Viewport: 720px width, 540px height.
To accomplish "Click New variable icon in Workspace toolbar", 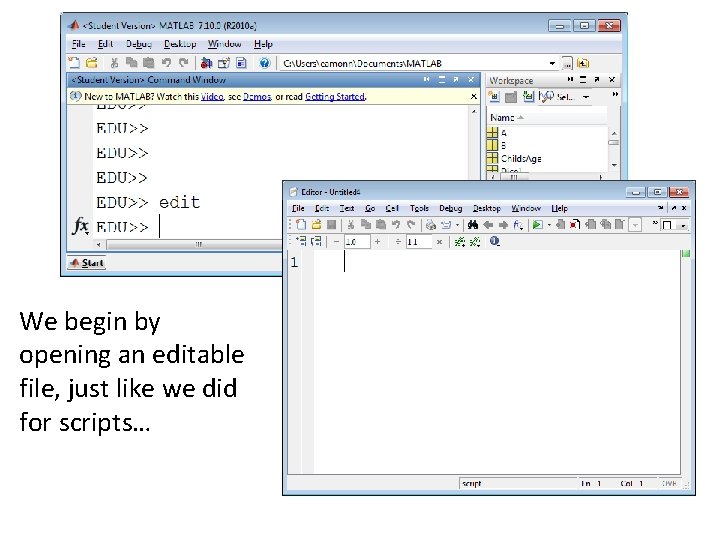I will click(x=494, y=96).
